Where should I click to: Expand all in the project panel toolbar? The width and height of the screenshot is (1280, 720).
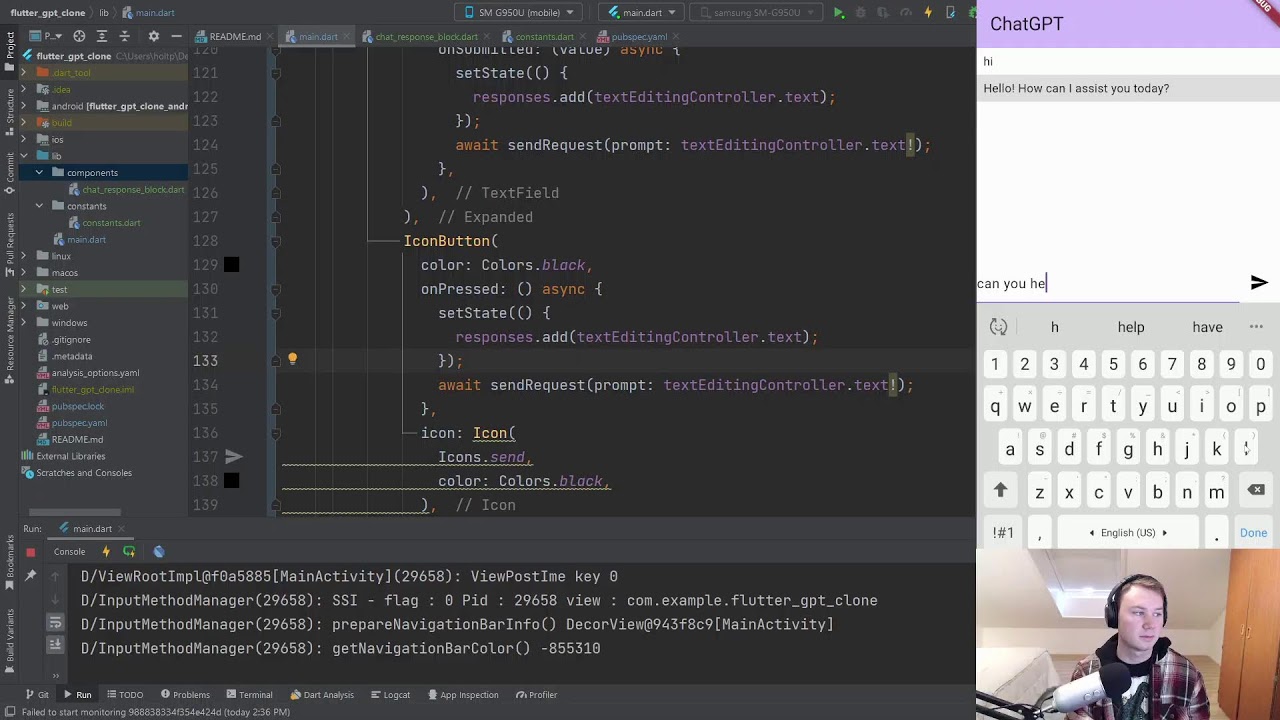[x=103, y=36]
